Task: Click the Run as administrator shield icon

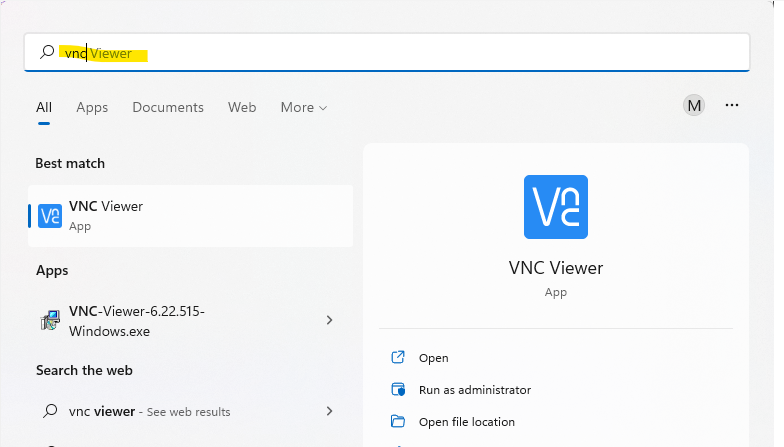Action: click(x=398, y=389)
